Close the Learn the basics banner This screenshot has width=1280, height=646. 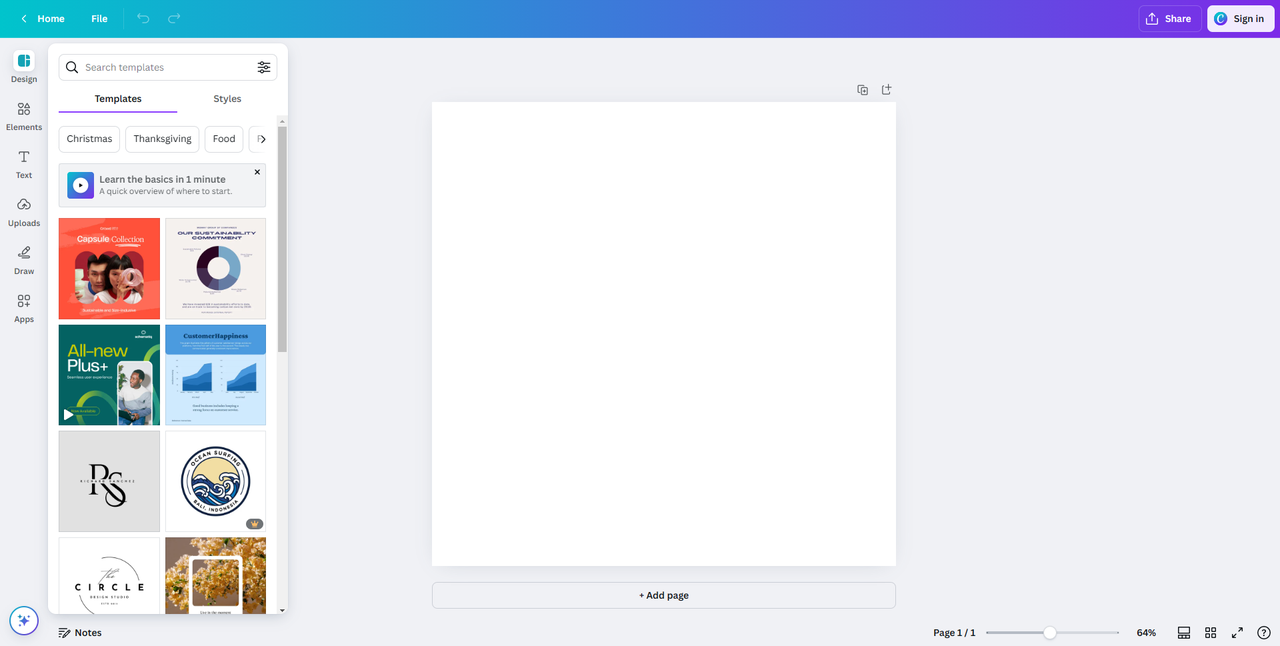[x=257, y=172]
